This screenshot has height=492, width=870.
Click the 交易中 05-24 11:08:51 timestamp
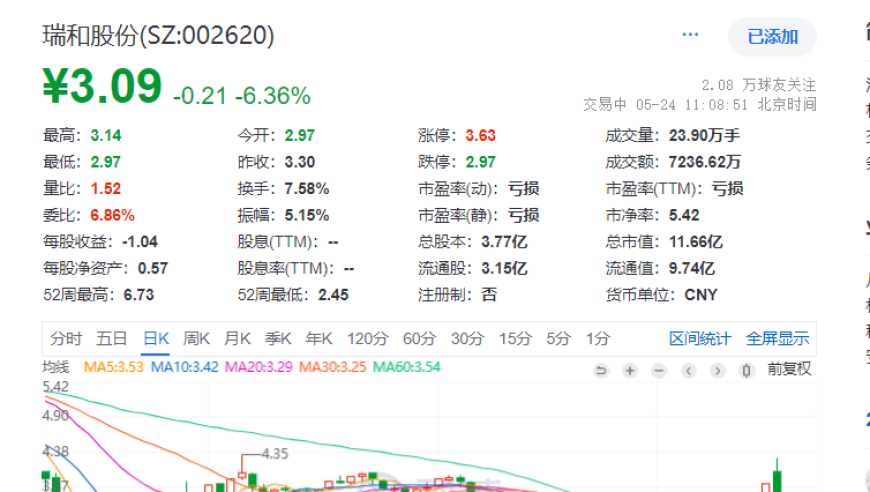coord(700,104)
